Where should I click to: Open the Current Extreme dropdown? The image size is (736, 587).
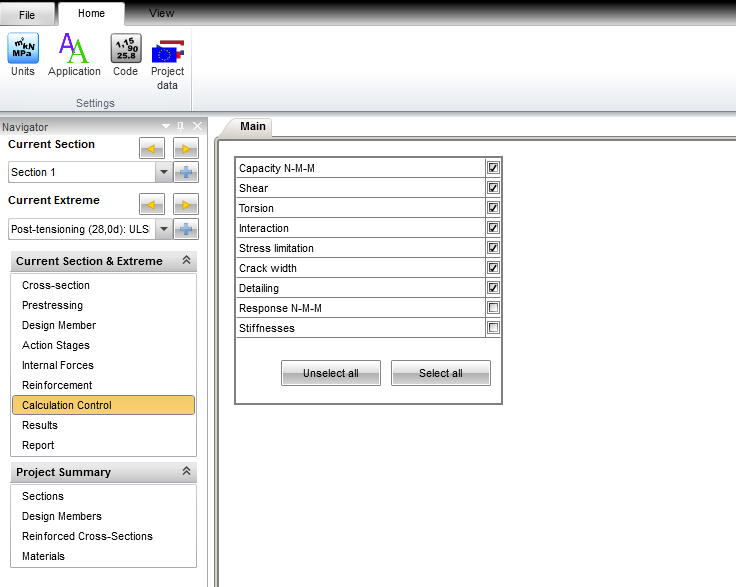coord(162,229)
